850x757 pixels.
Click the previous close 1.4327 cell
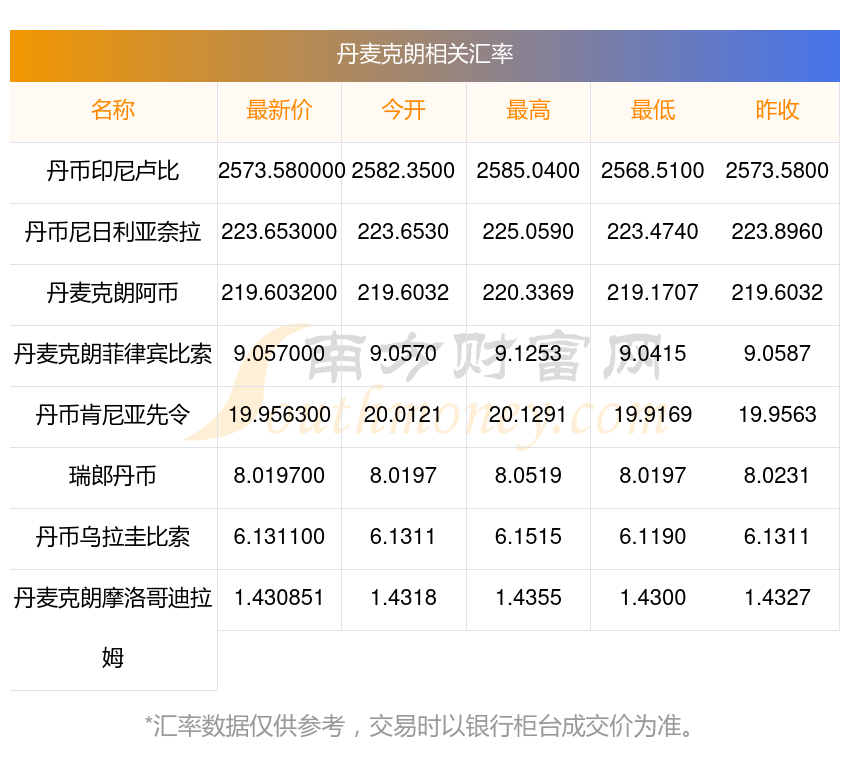tap(777, 598)
